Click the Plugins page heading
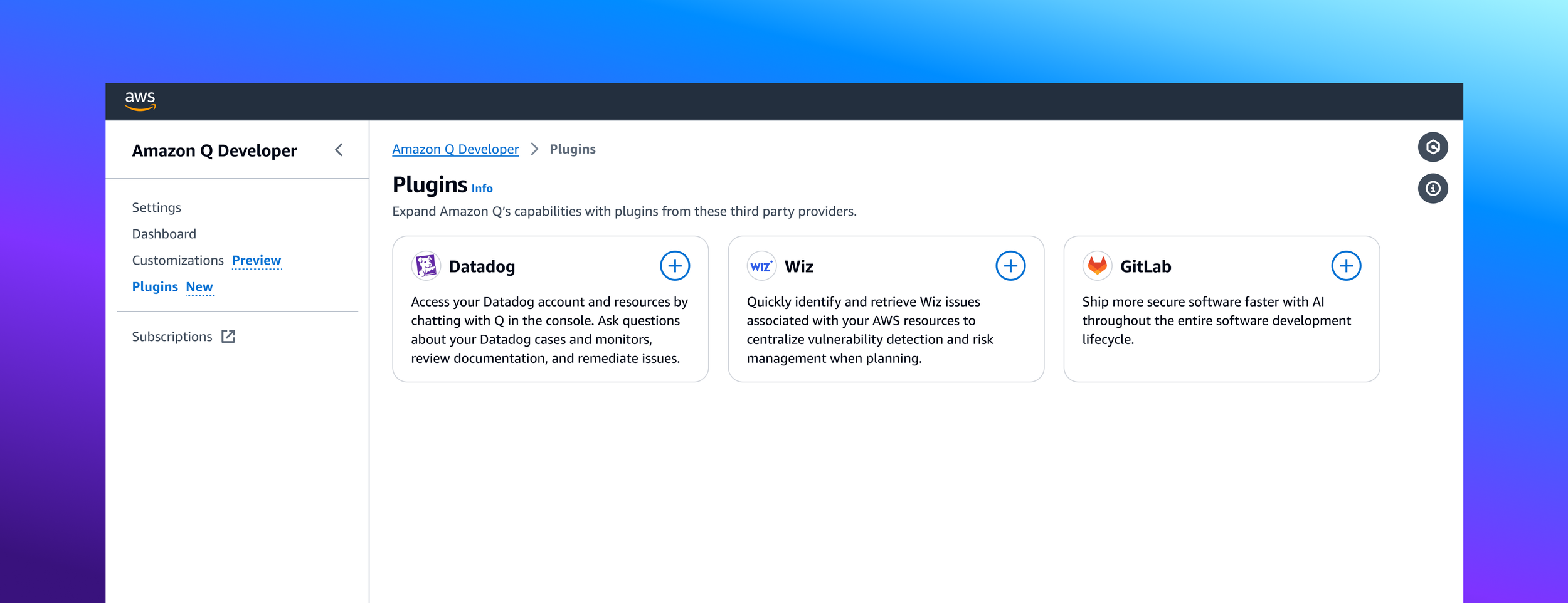The image size is (1568, 603). pyautogui.click(x=430, y=184)
